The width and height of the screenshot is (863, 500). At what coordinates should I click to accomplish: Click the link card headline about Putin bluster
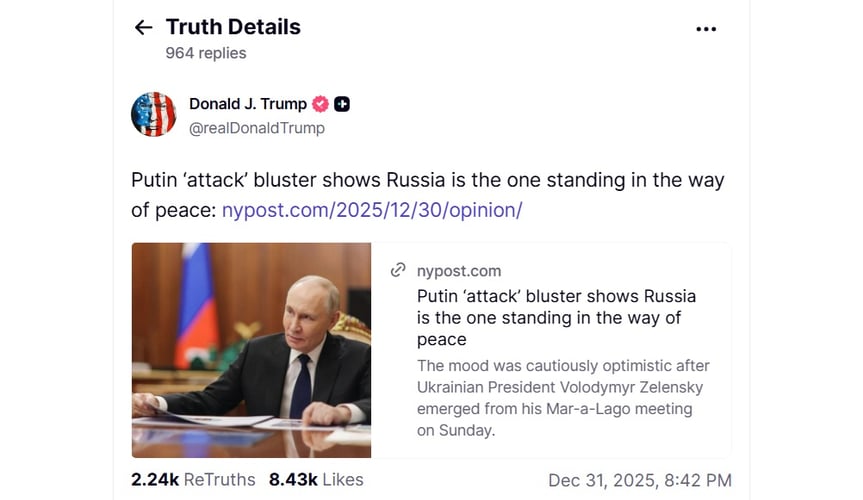click(556, 318)
